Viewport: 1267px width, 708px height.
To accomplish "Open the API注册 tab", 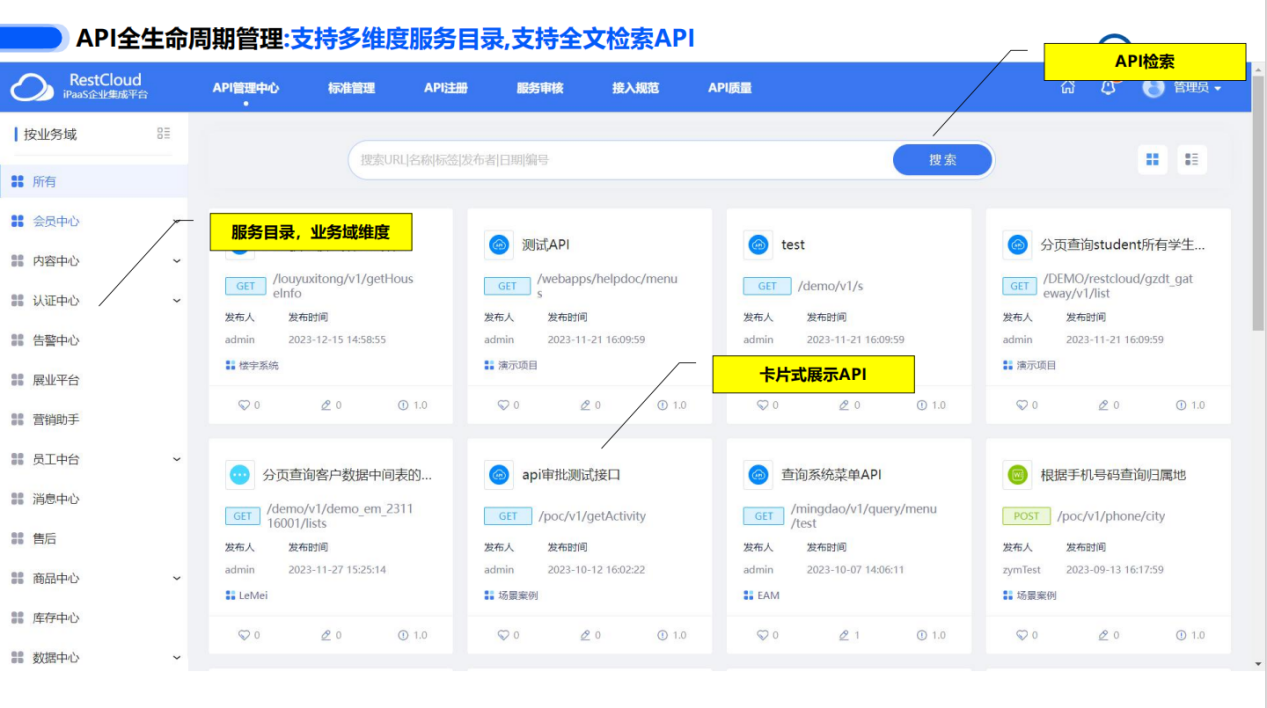I will (x=446, y=88).
